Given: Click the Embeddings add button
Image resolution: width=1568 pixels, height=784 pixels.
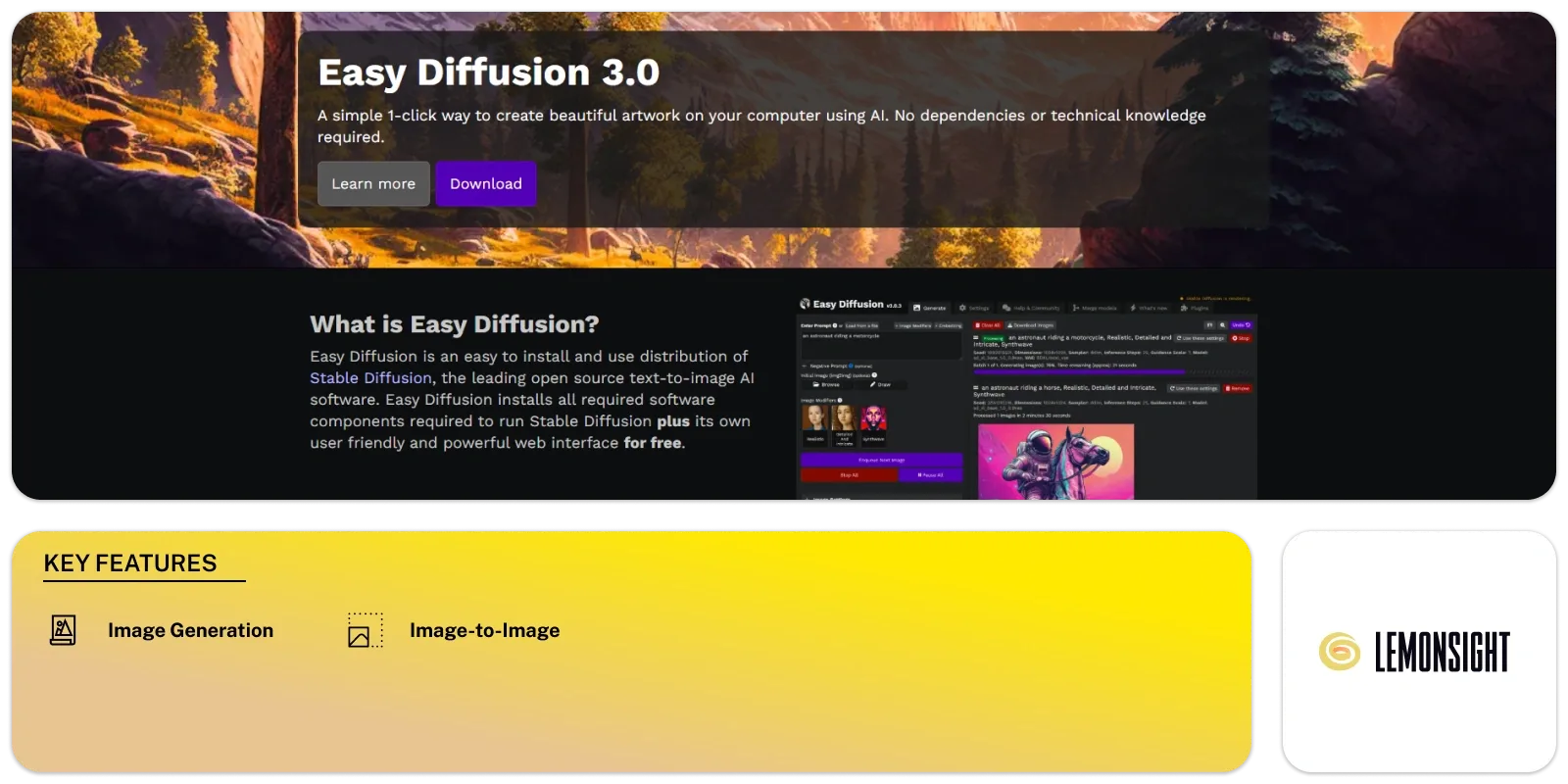Looking at the screenshot, I should 949,325.
